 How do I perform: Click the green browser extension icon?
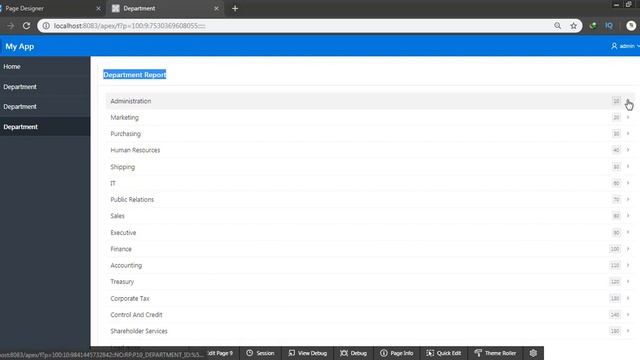click(x=593, y=26)
